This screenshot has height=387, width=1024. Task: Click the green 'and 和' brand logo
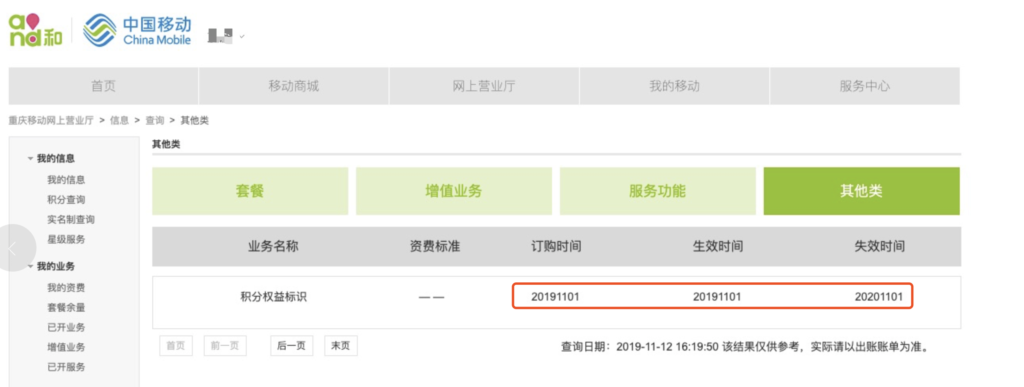click(x=35, y=30)
